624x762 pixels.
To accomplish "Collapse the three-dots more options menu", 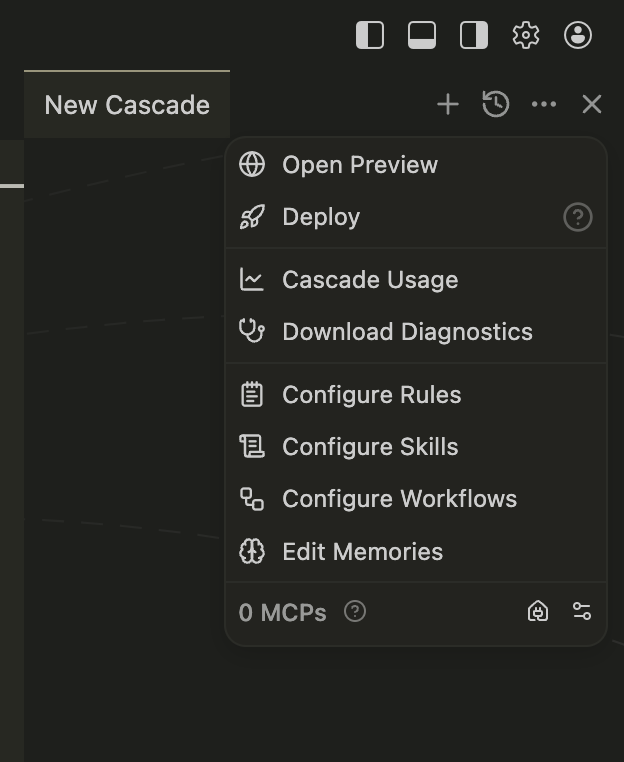I will 544,104.
